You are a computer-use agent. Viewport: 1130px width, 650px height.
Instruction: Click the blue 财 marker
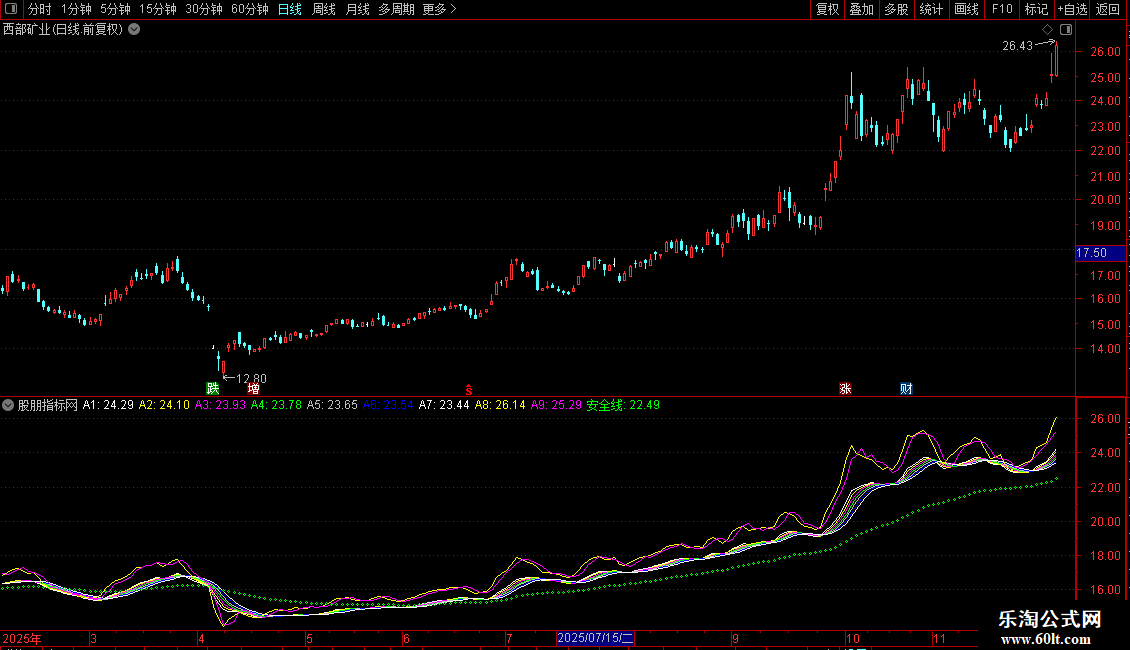907,388
